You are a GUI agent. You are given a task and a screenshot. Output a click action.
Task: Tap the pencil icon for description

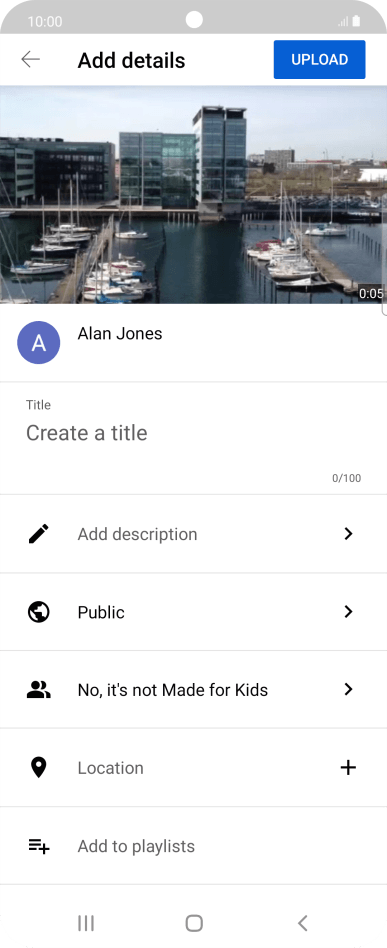tap(39, 534)
